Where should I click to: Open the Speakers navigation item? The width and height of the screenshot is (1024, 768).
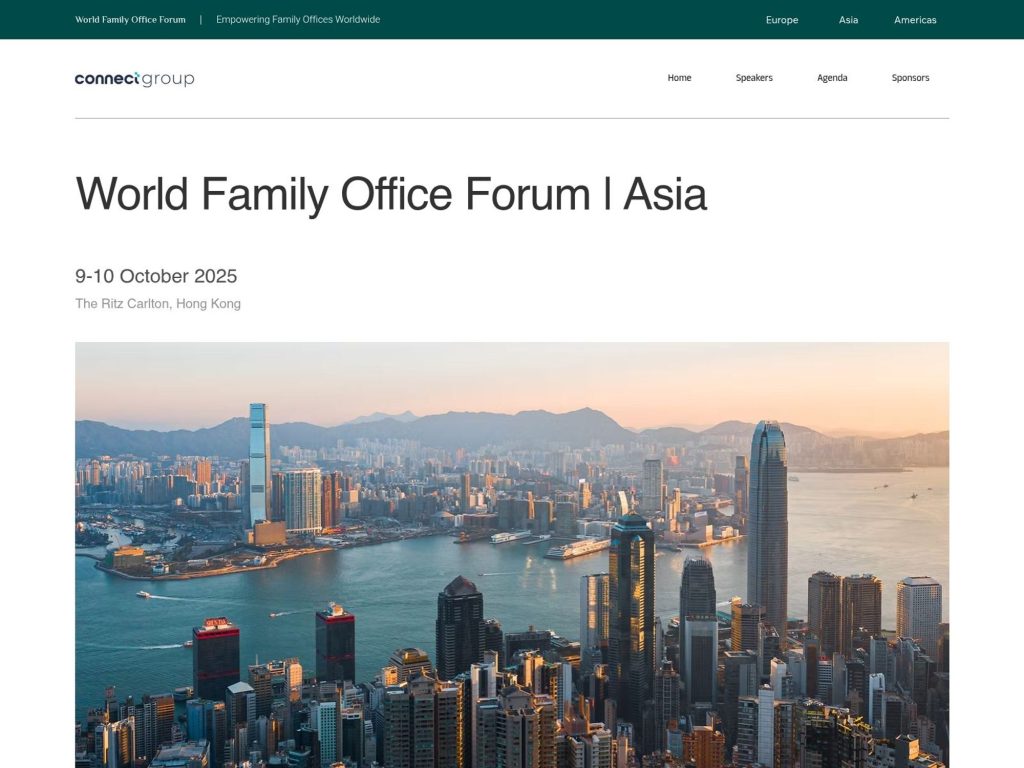pyautogui.click(x=754, y=77)
